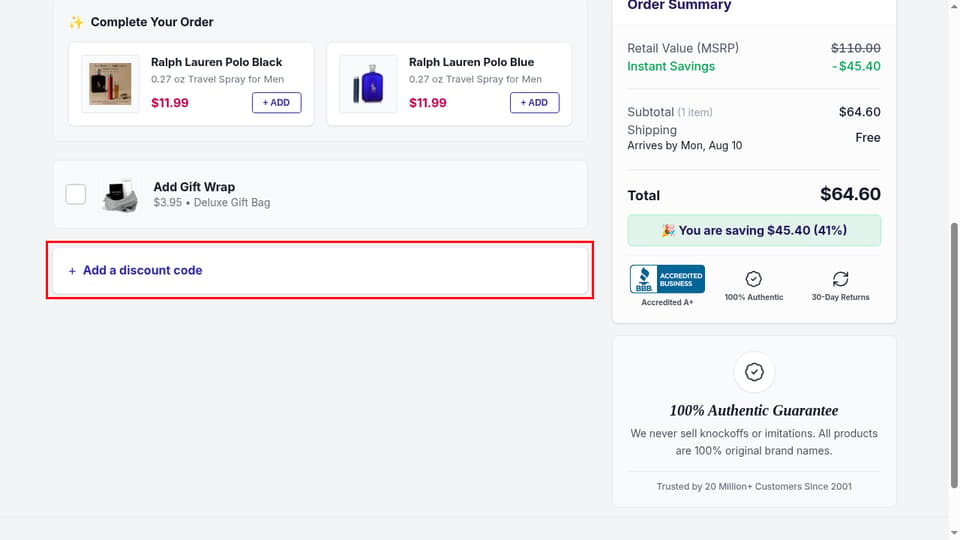The image size is (960, 540).
Task: Add Ralph Lauren Polo Black to order
Action: pyautogui.click(x=276, y=103)
